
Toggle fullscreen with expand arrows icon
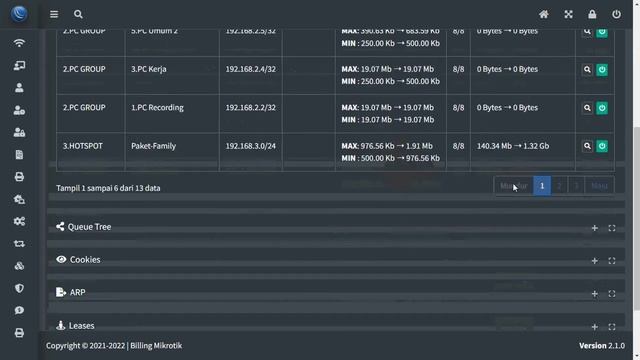click(568, 14)
